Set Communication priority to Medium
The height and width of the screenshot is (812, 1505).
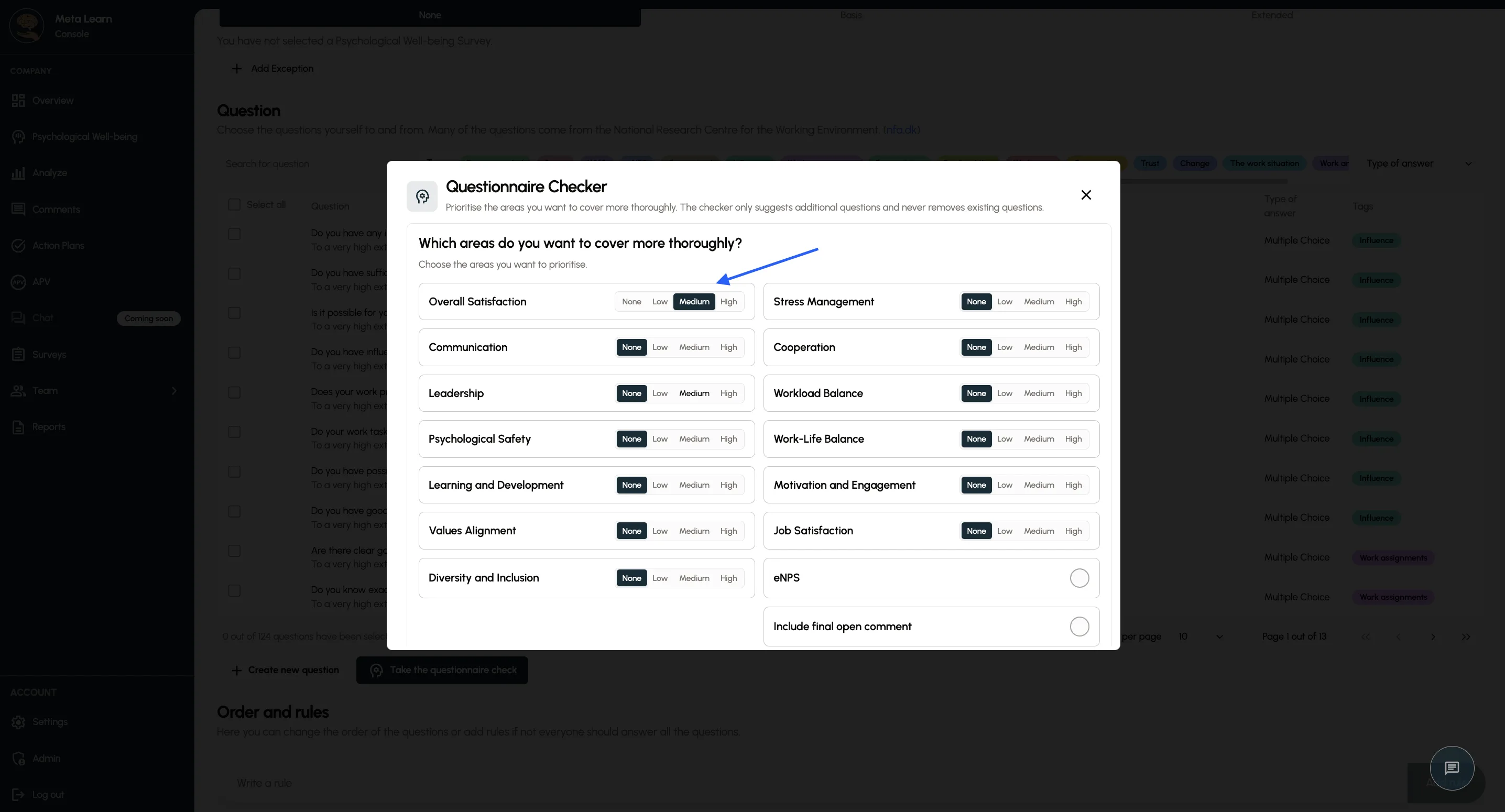coord(694,347)
